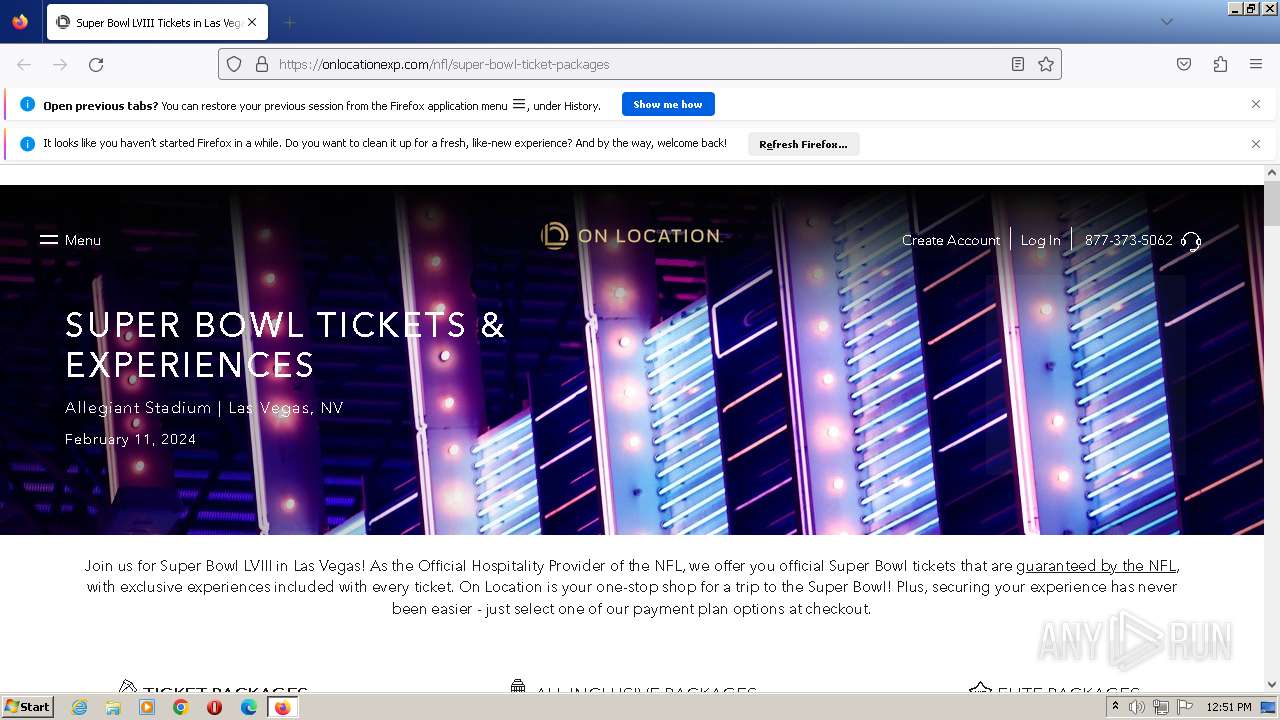The width and height of the screenshot is (1280, 720).
Task: Open network tray icon
Action: [1161, 707]
